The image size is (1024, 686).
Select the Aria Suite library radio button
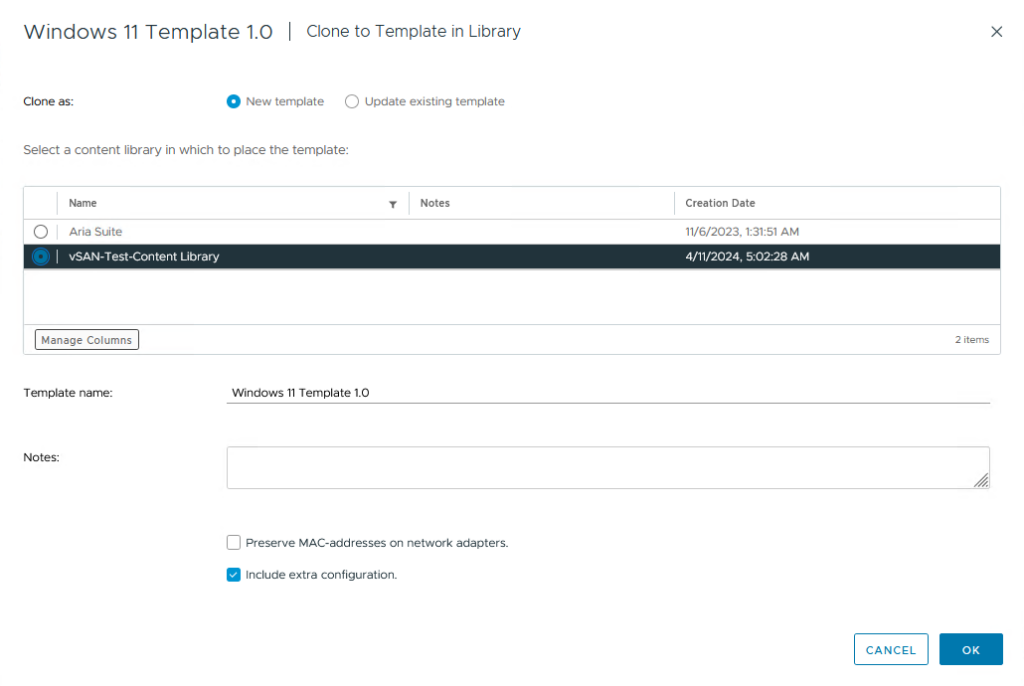point(41,232)
